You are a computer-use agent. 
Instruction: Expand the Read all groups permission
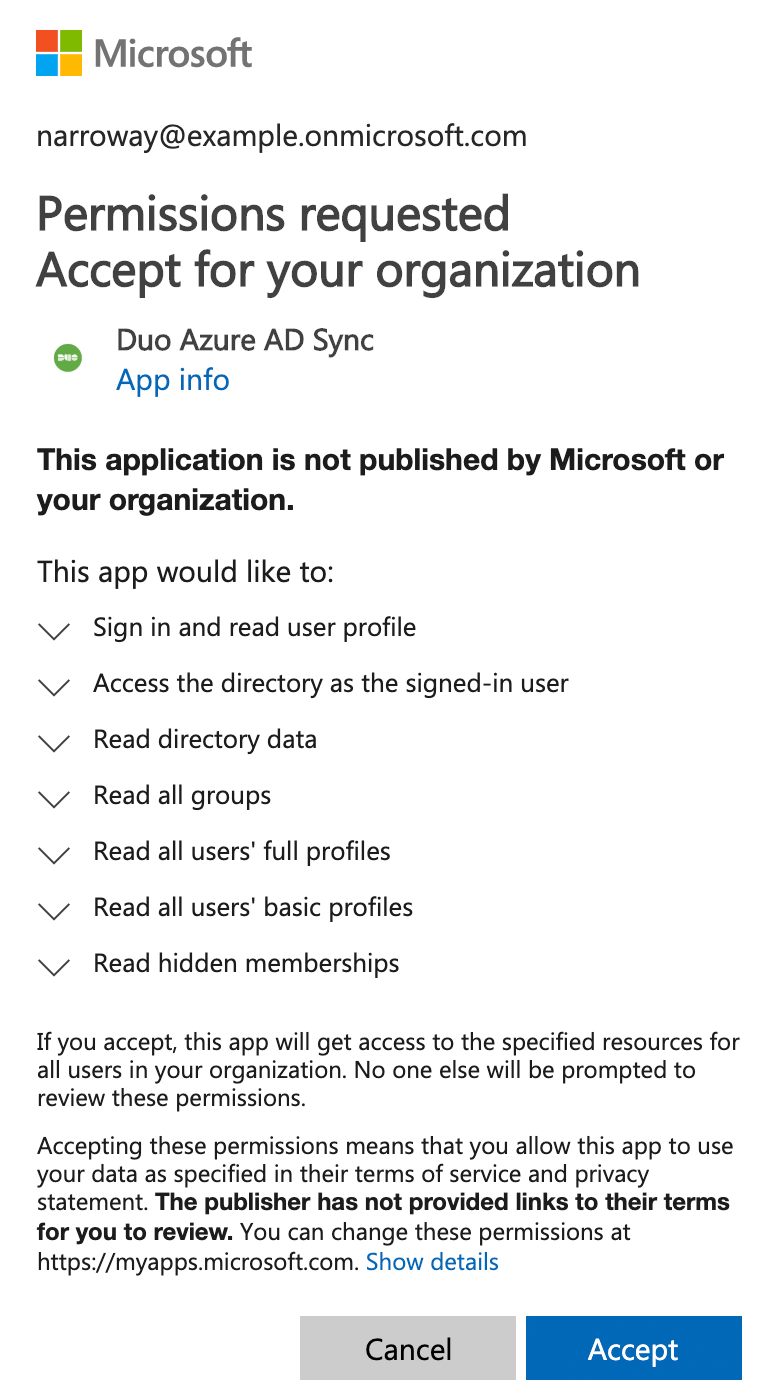(54, 798)
